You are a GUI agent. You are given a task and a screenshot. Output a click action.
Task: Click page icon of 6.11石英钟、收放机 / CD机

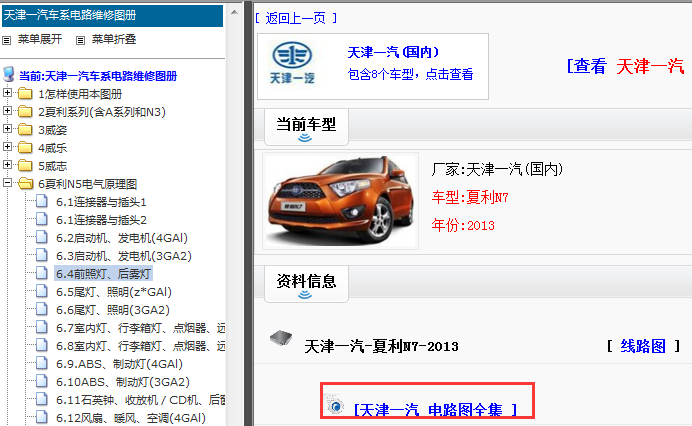[x=41, y=400]
